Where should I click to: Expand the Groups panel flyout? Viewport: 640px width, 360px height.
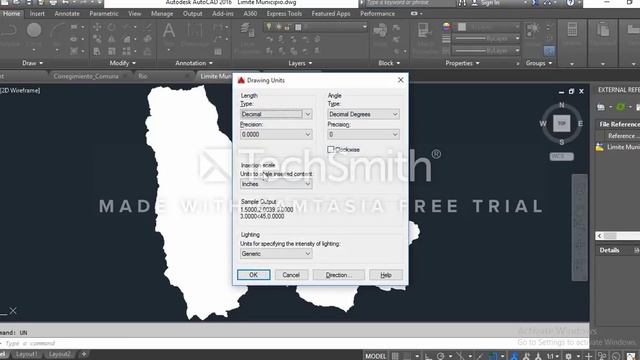coord(539,63)
